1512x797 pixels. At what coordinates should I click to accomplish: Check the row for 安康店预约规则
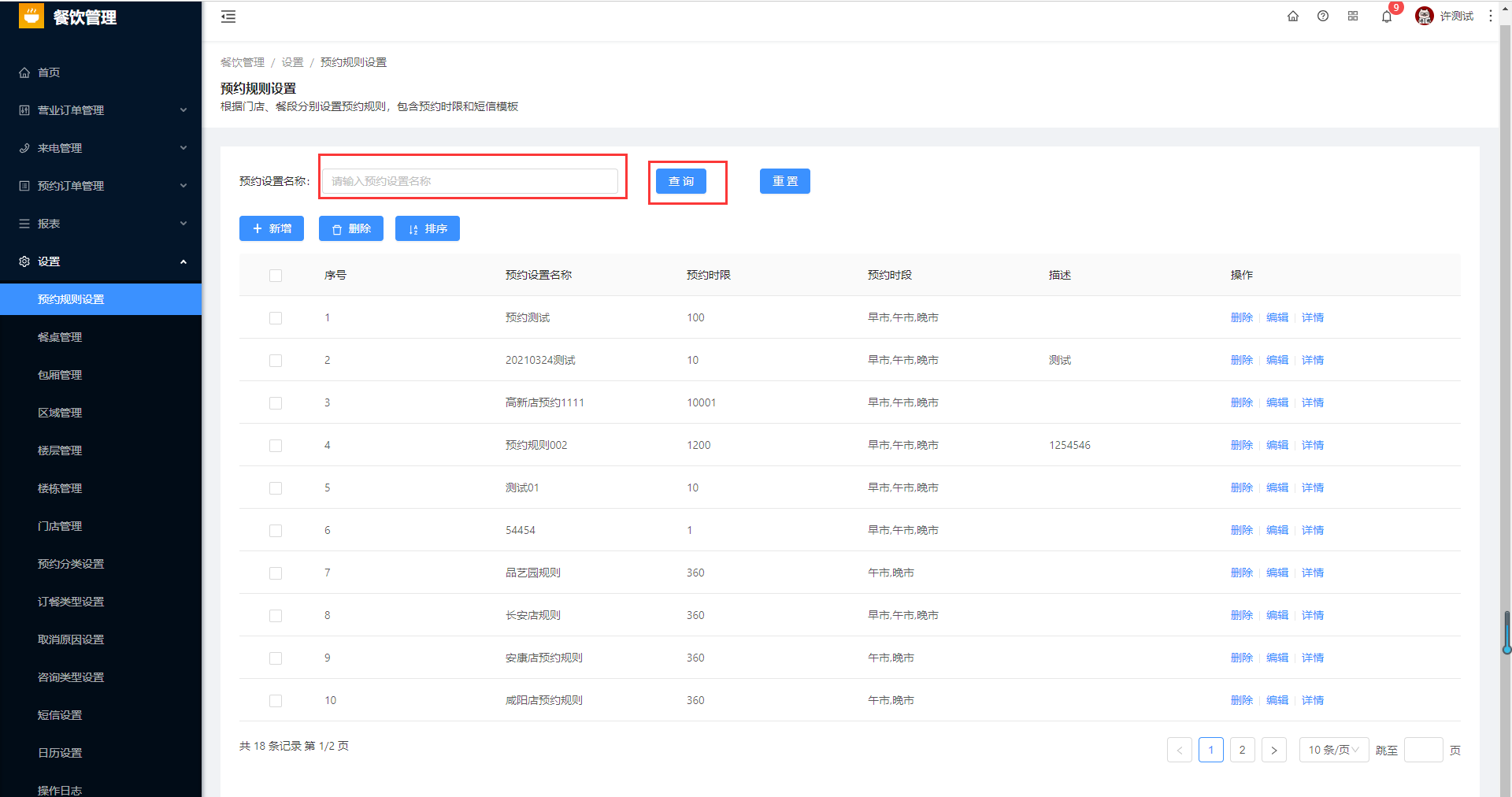tap(276, 658)
